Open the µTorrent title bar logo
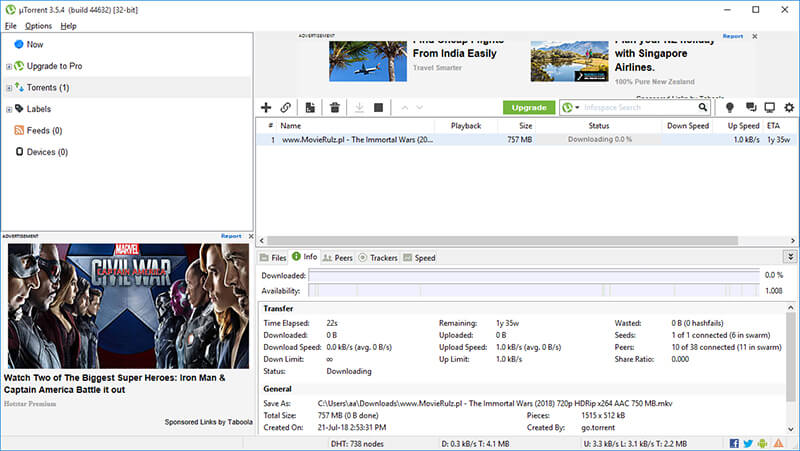Viewport: 800px width, 451px height. pos(10,9)
